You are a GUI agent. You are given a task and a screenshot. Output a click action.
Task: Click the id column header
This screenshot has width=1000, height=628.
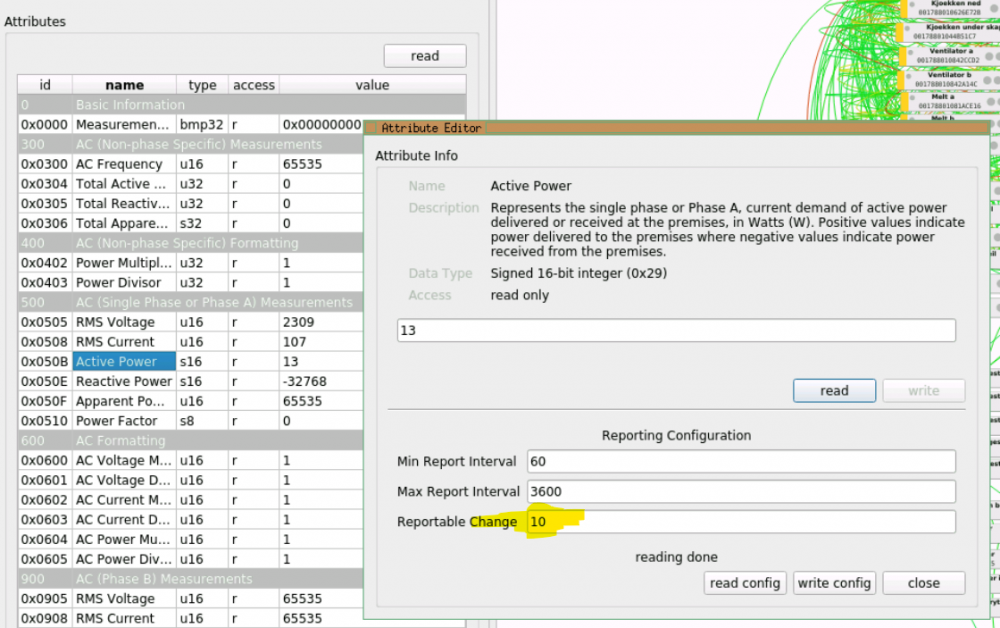tap(44, 85)
